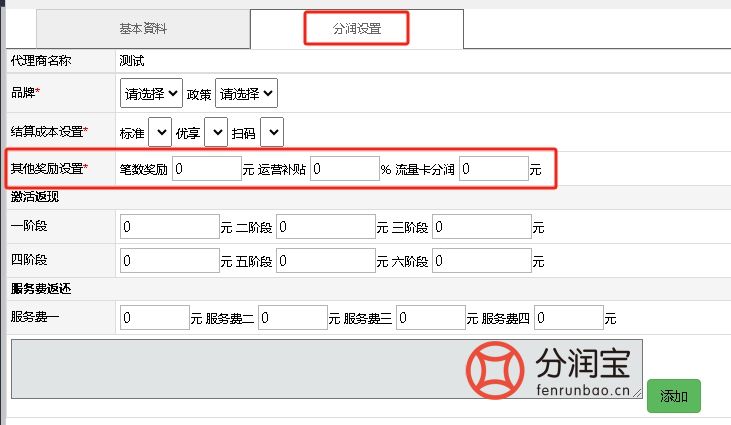The width and height of the screenshot is (731, 425).
Task: Select the 流量卡分润 input box
Action: tap(493, 169)
